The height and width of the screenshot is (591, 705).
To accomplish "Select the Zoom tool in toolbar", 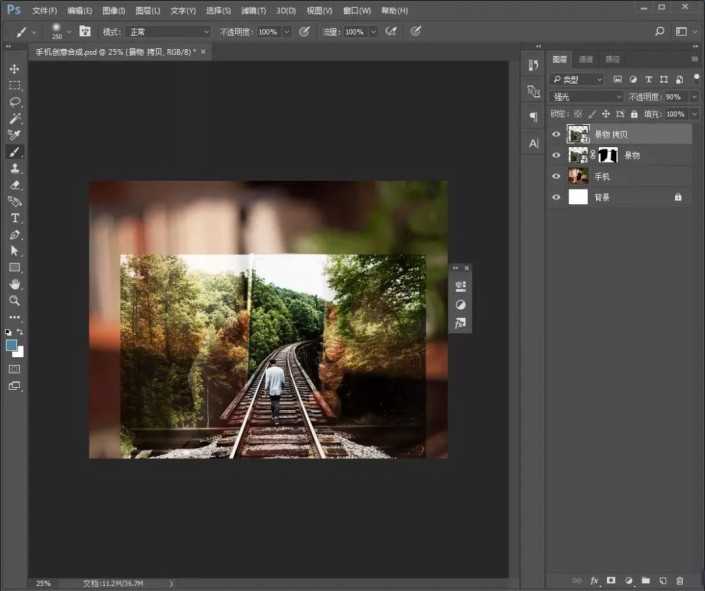I will (x=15, y=300).
